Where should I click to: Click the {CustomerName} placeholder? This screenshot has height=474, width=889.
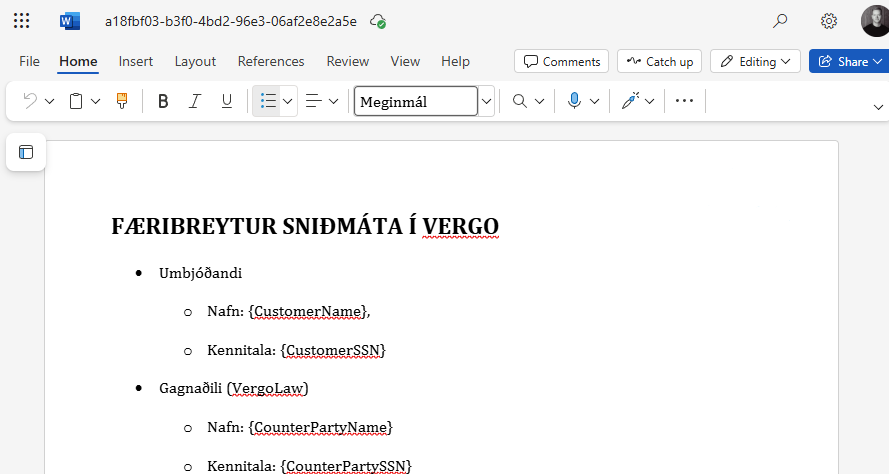[307, 311]
